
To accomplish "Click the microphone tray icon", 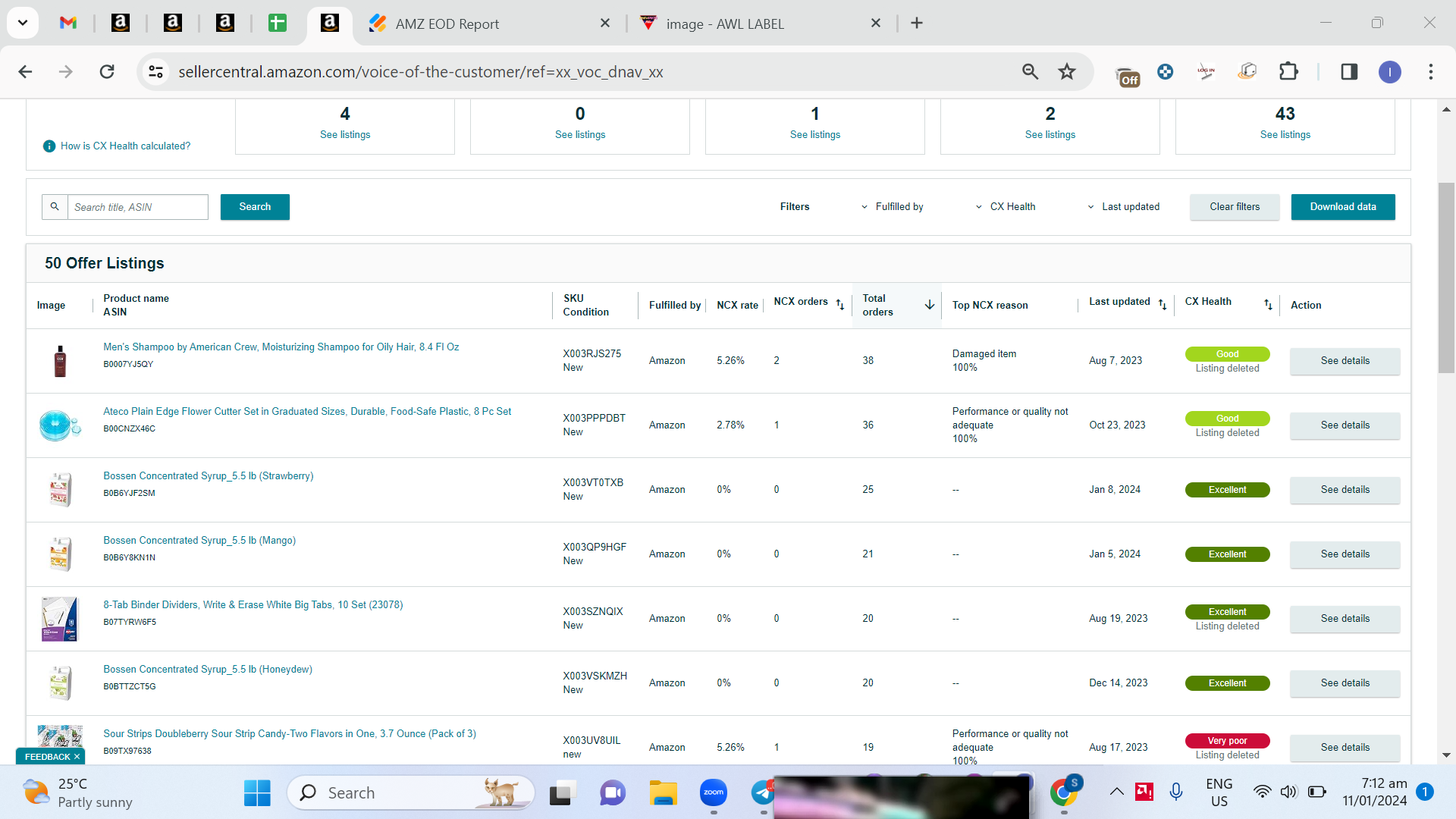I will click(1176, 792).
